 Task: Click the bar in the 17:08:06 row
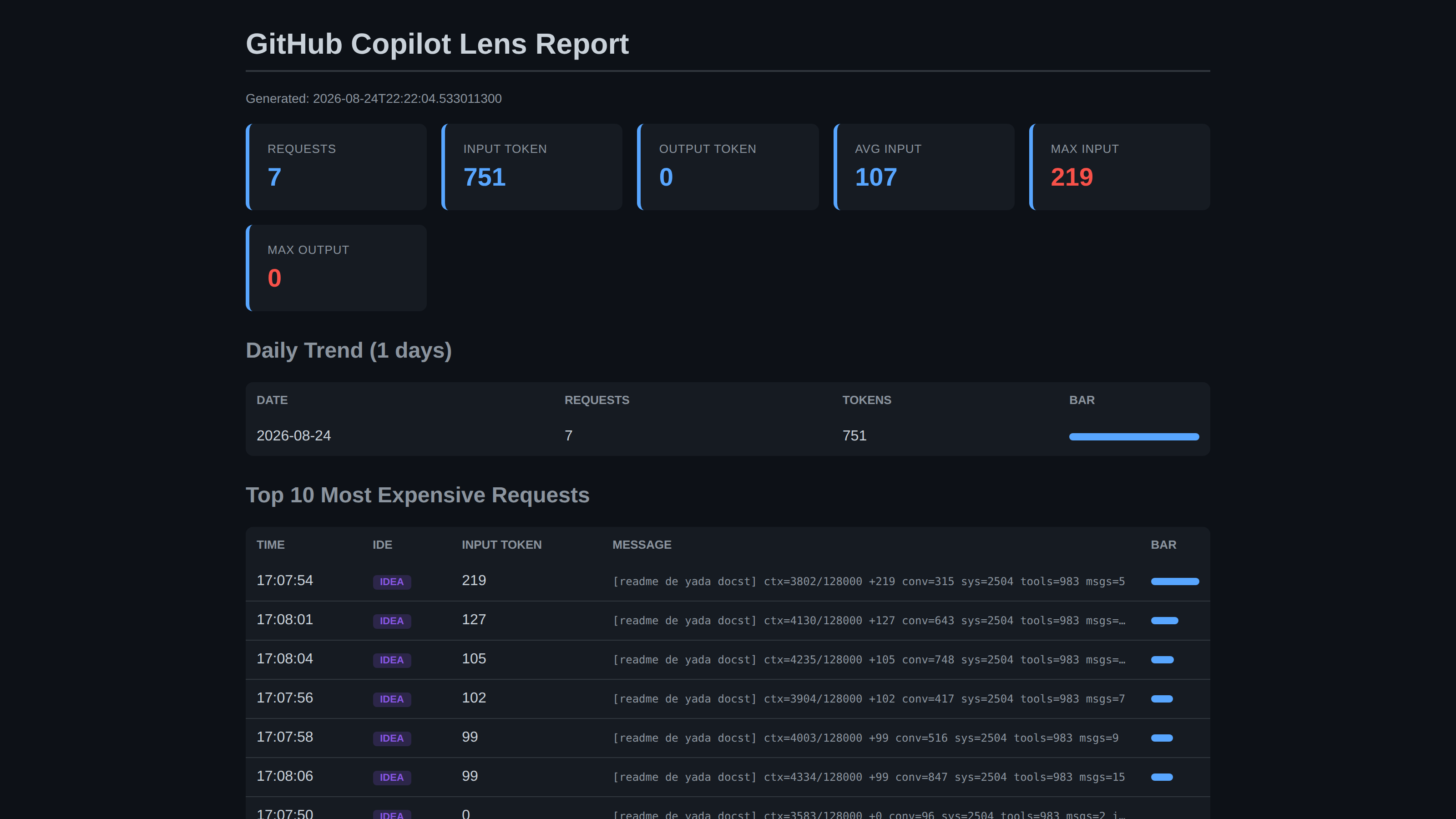pos(1162,777)
